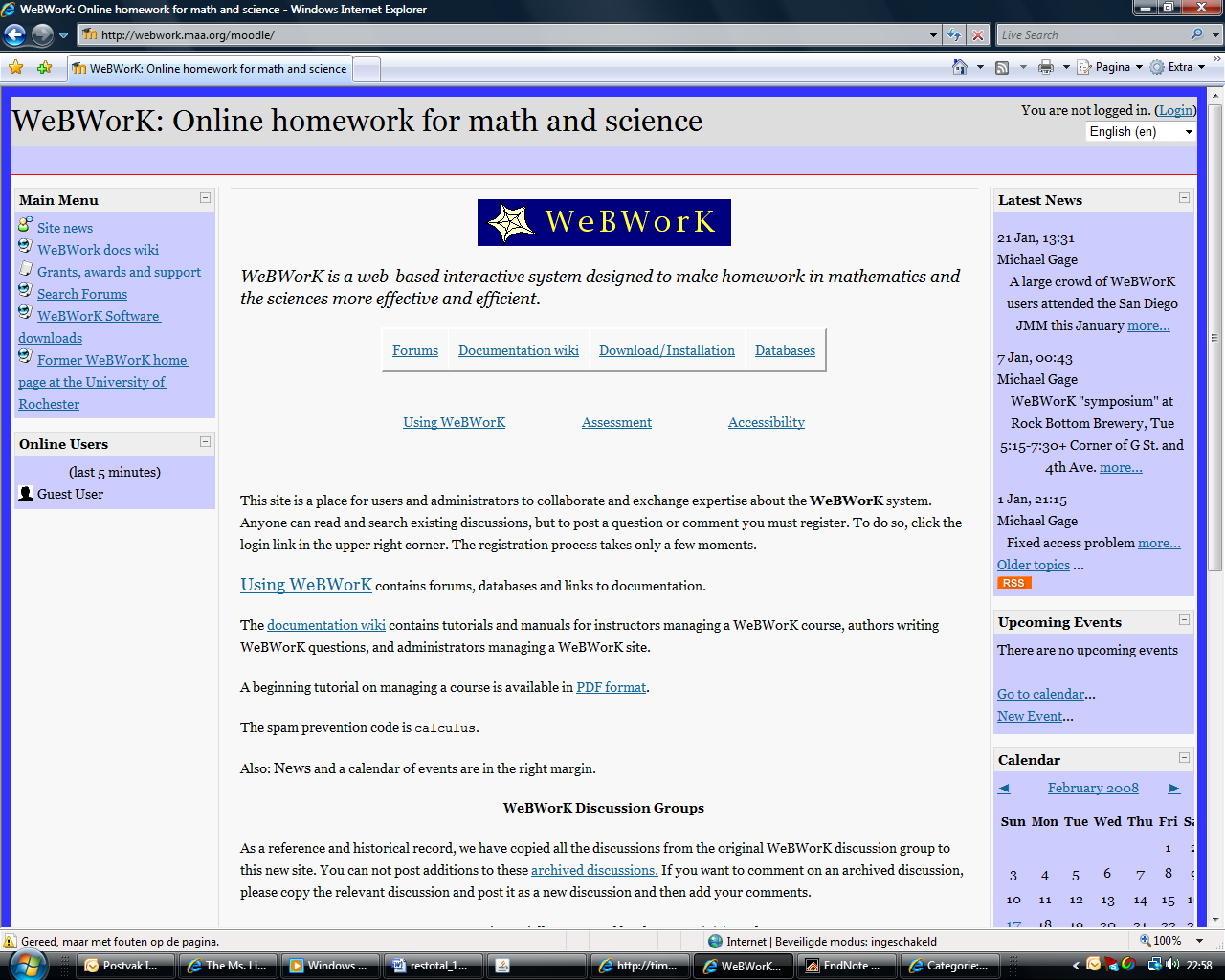
Task: Click New Event link
Action: [1030, 716]
